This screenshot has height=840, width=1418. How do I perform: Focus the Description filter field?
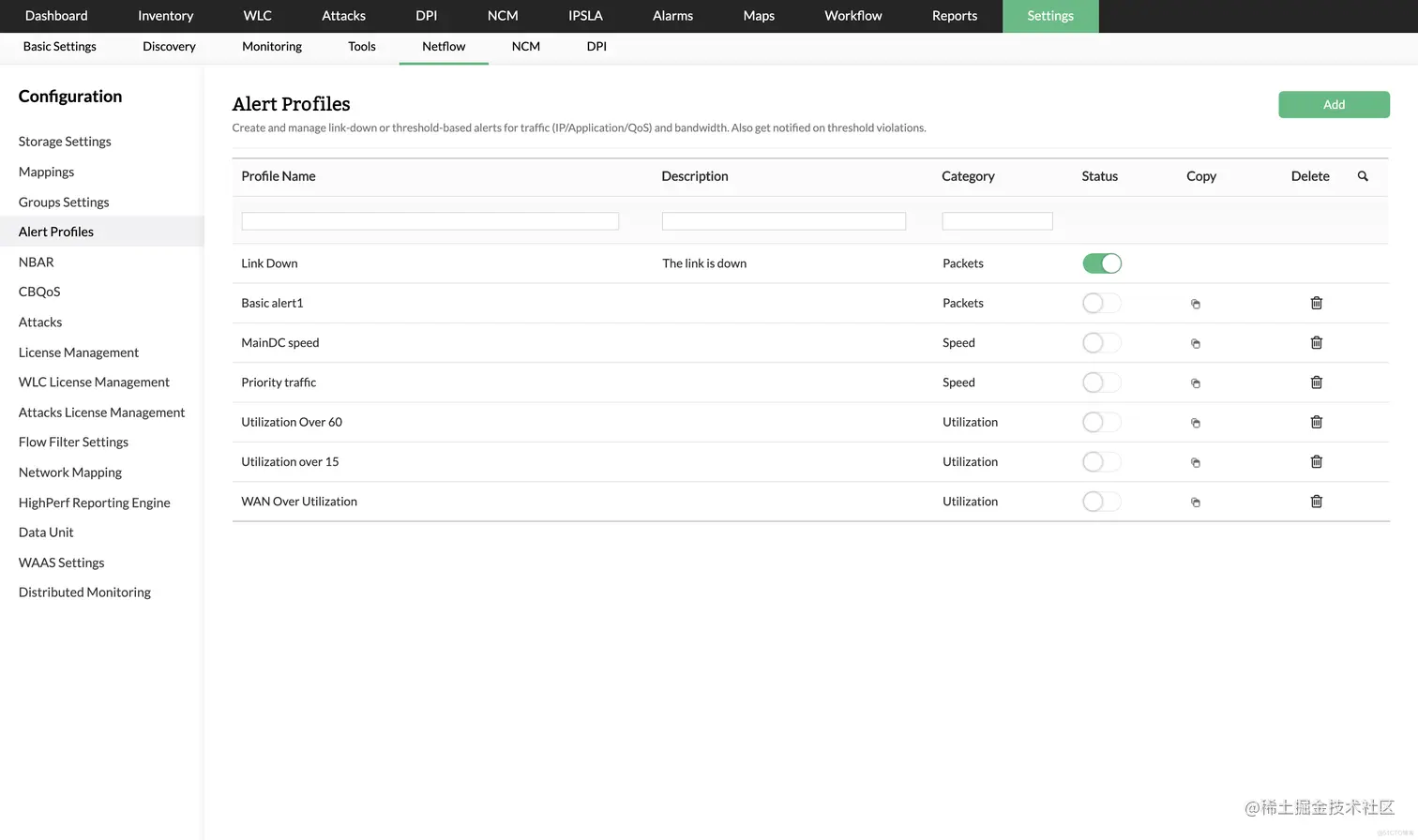click(x=784, y=221)
